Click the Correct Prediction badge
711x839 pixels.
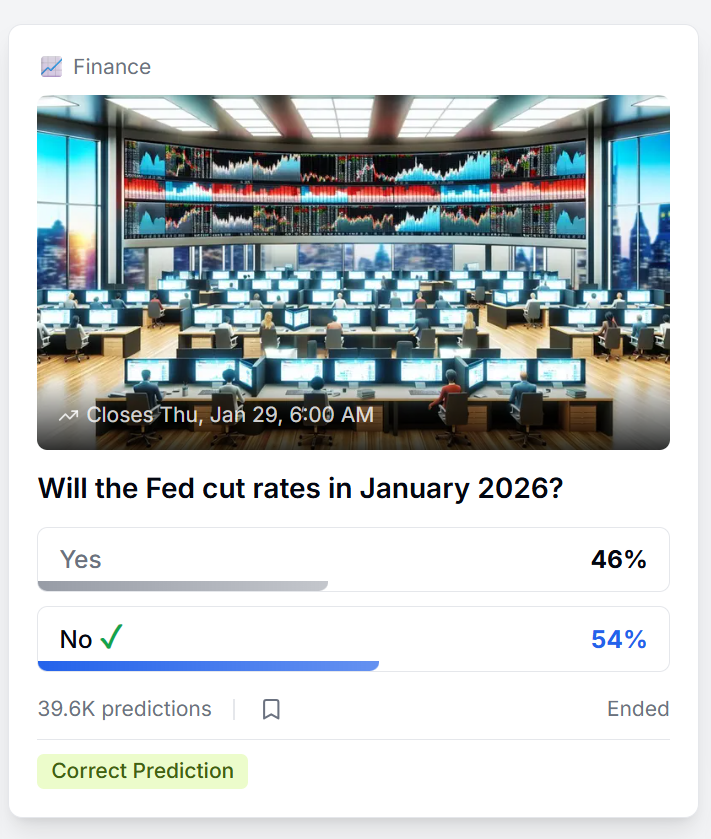point(142,771)
